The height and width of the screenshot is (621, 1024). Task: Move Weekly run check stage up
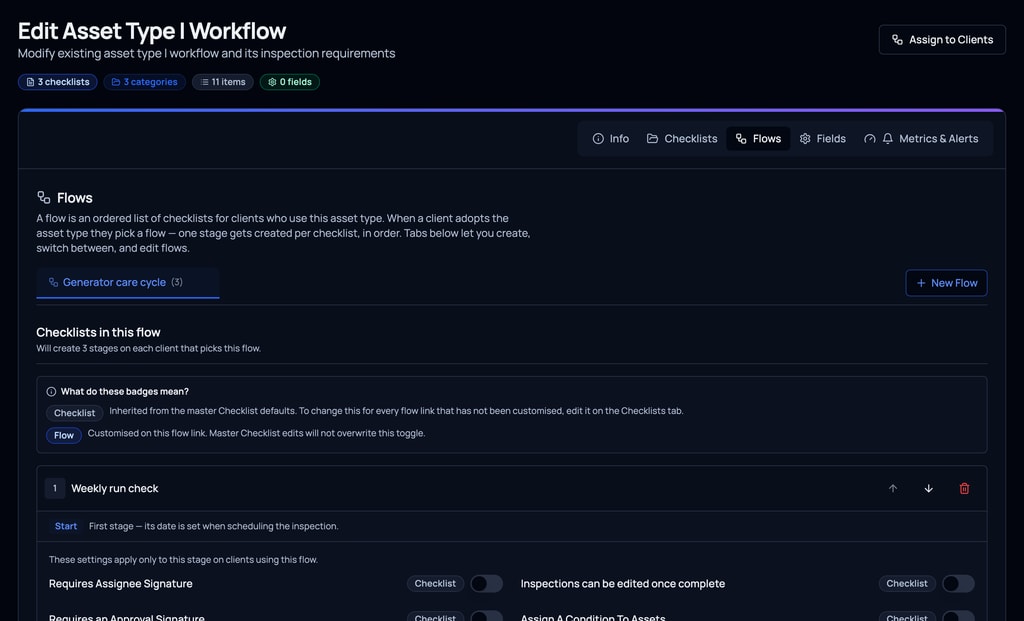893,488
